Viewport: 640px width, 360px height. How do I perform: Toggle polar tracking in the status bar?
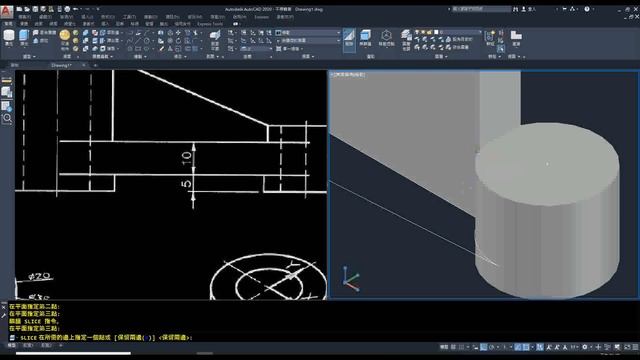(x=492, y=347)
